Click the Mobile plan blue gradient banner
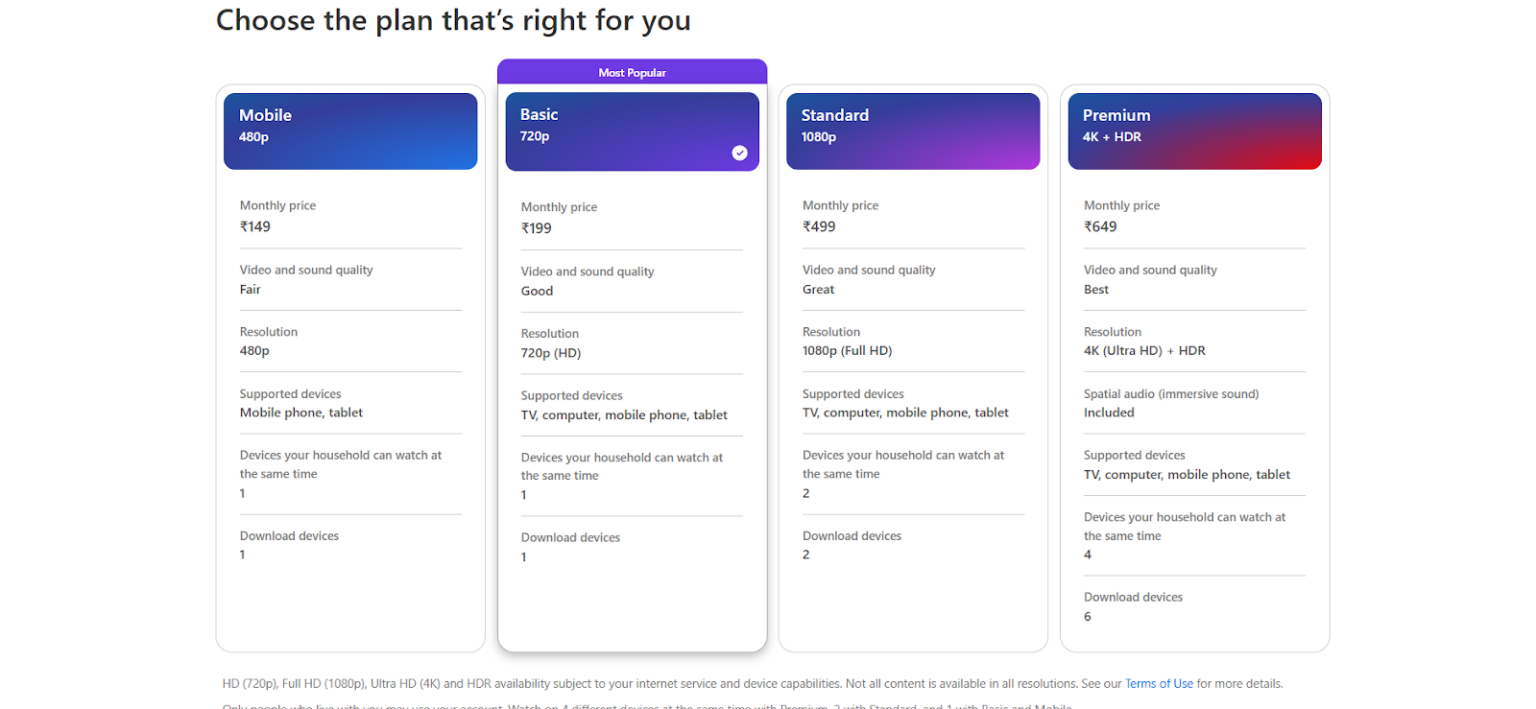The image size is (1536, 709). click(x=350, y=131)
